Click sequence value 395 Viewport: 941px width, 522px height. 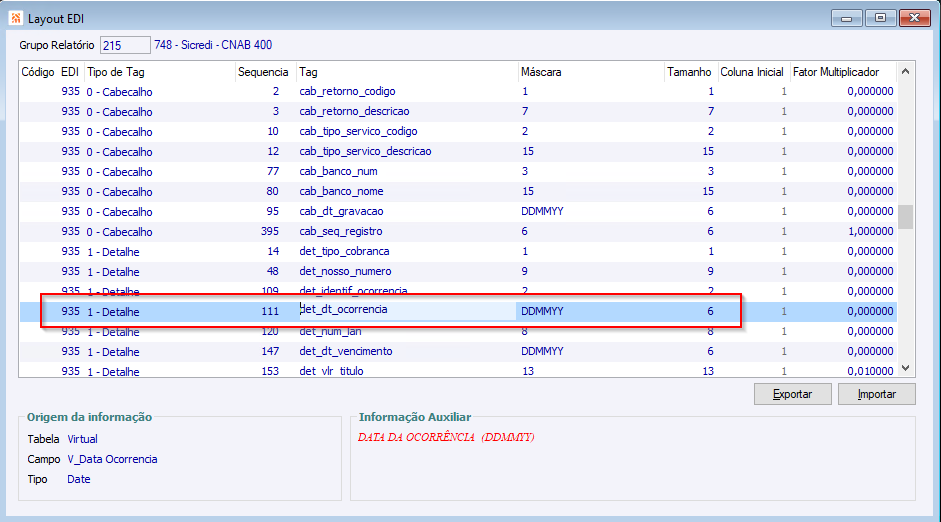[x=269, y=232]
